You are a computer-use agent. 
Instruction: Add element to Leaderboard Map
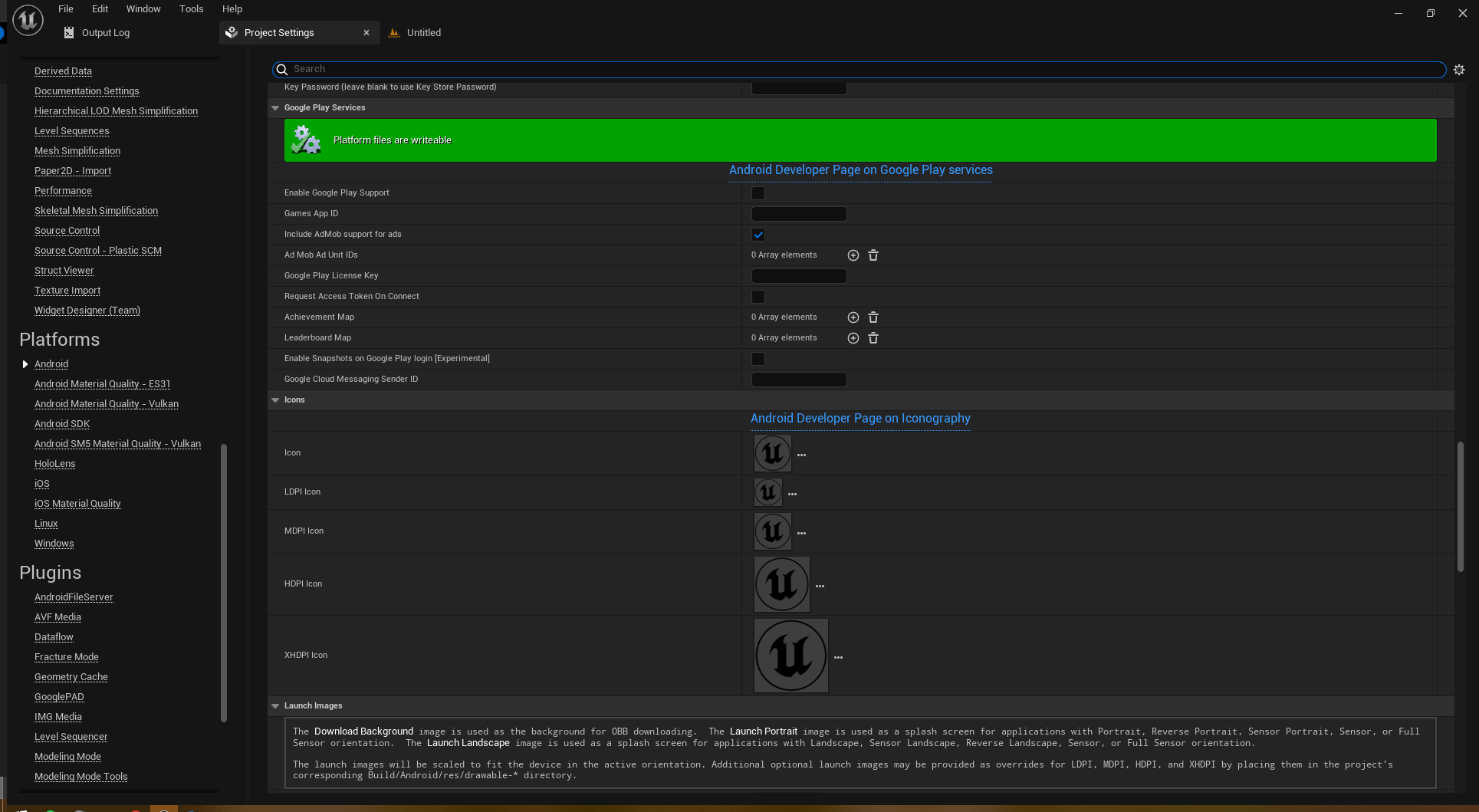pyautogui.click(x=853, y=338)
